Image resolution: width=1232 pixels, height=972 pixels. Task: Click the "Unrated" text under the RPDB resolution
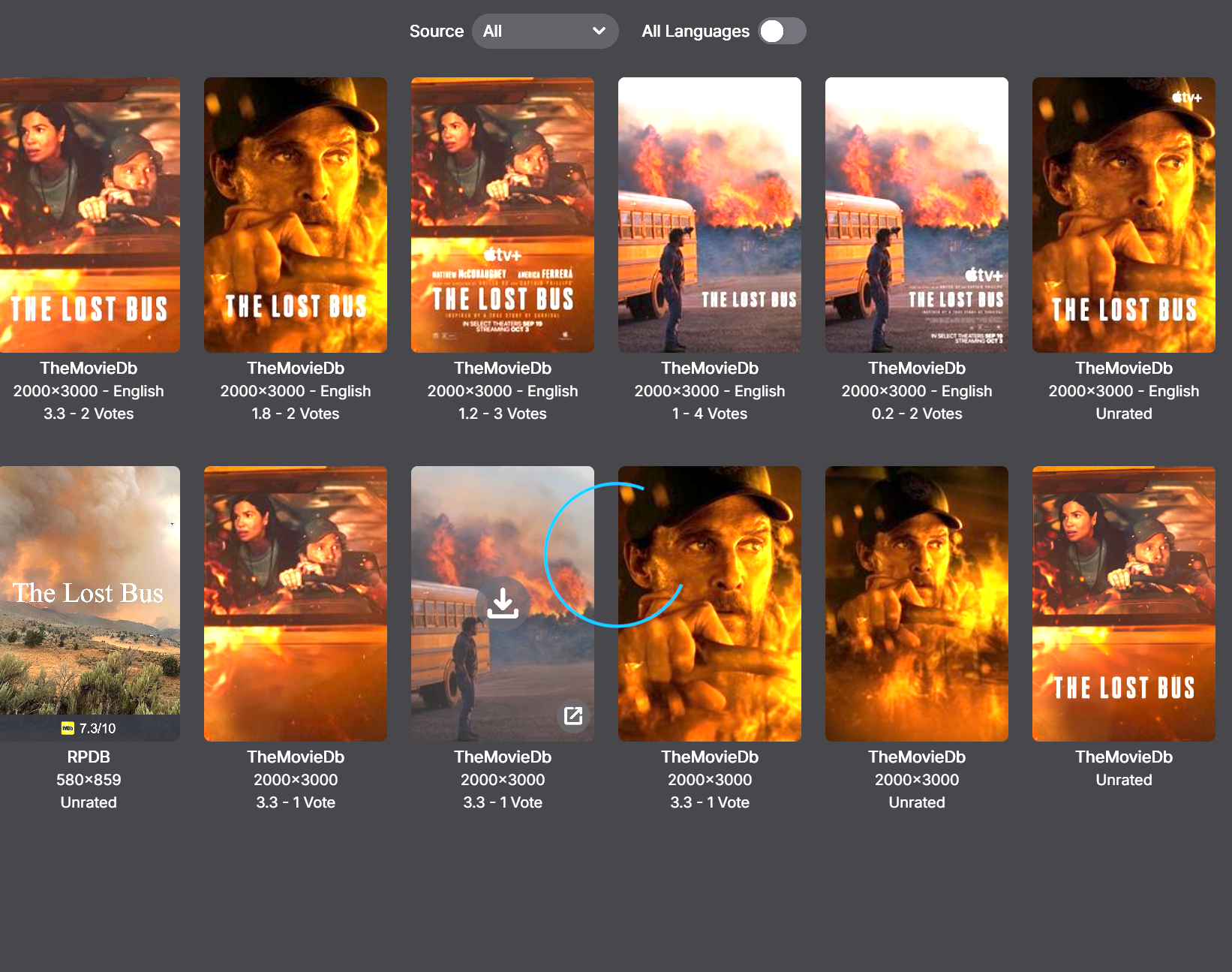89,802
